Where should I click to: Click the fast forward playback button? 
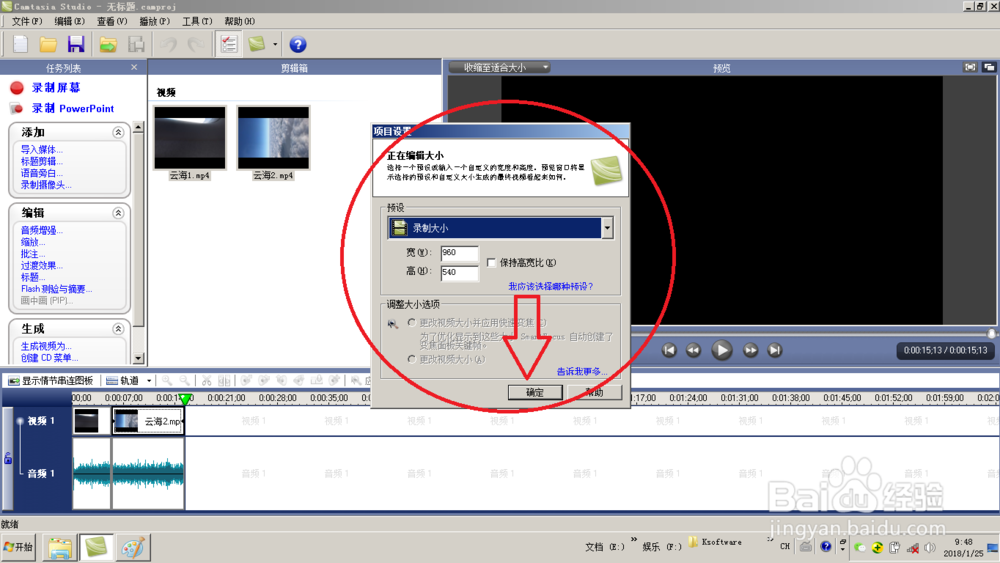pyautogui.click(x=751, y=350)
